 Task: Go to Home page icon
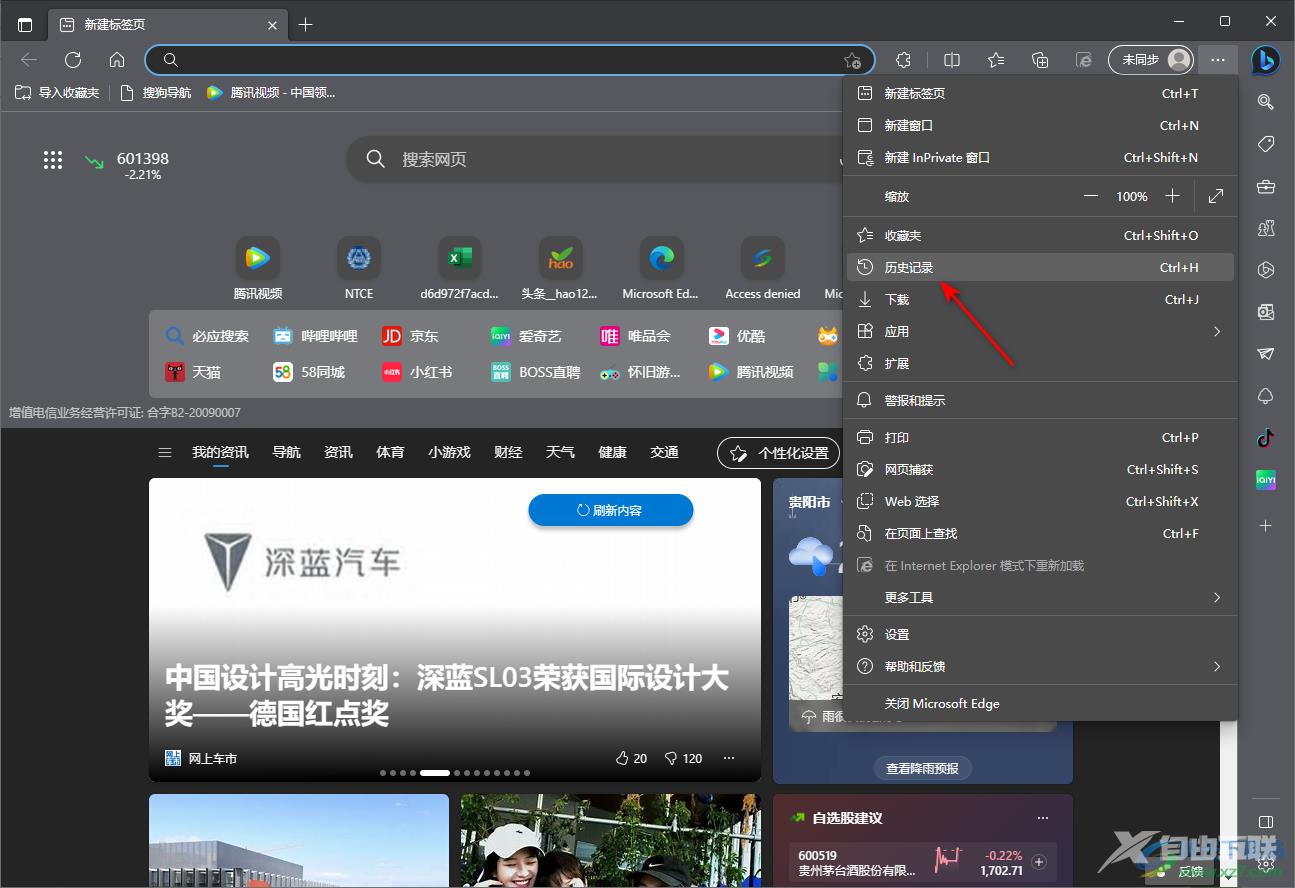tap(117, 60)
